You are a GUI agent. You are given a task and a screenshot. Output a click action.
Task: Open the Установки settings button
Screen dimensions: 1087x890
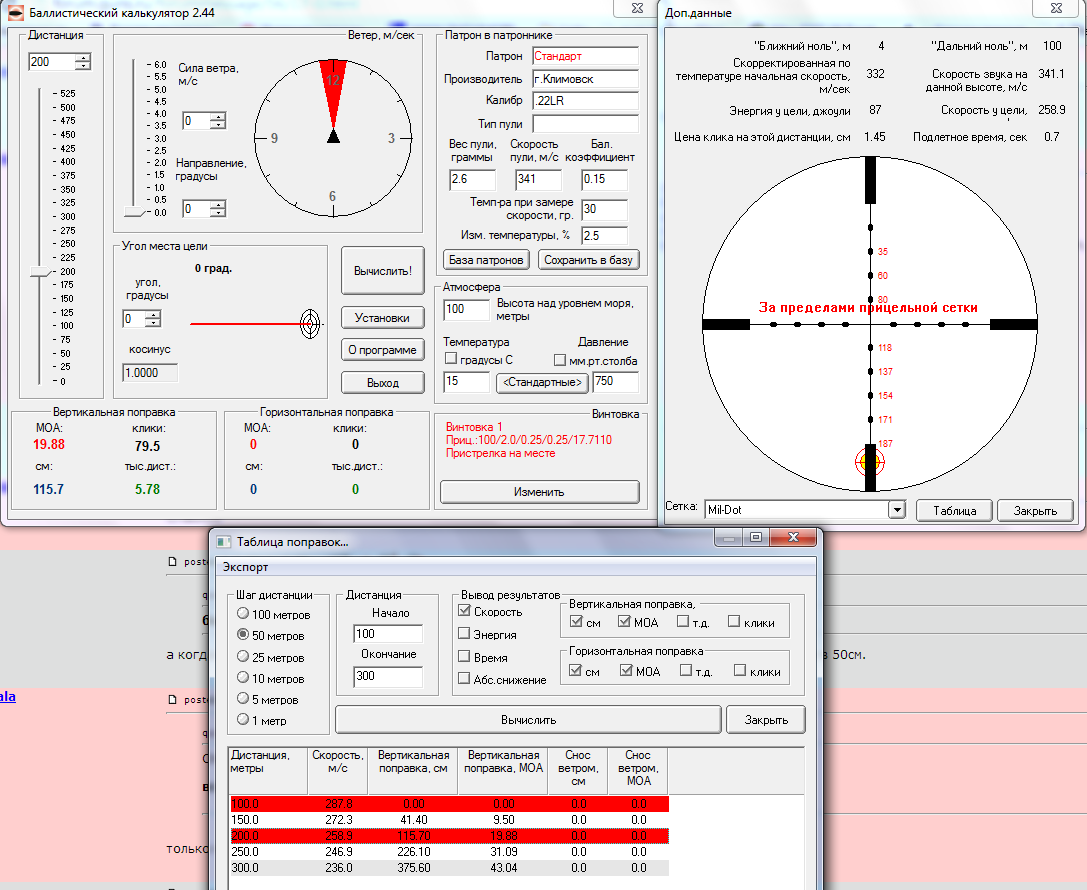(x=383, y=317)
